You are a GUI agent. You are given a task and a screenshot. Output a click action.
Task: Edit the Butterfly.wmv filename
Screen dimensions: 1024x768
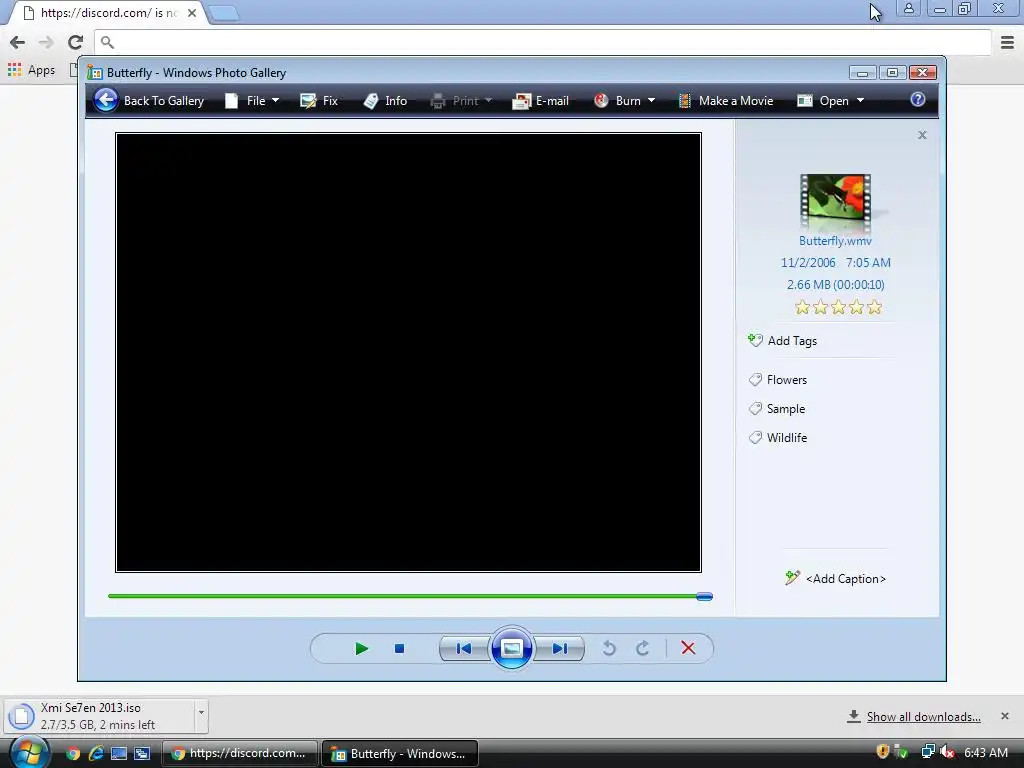coord(835,241)
